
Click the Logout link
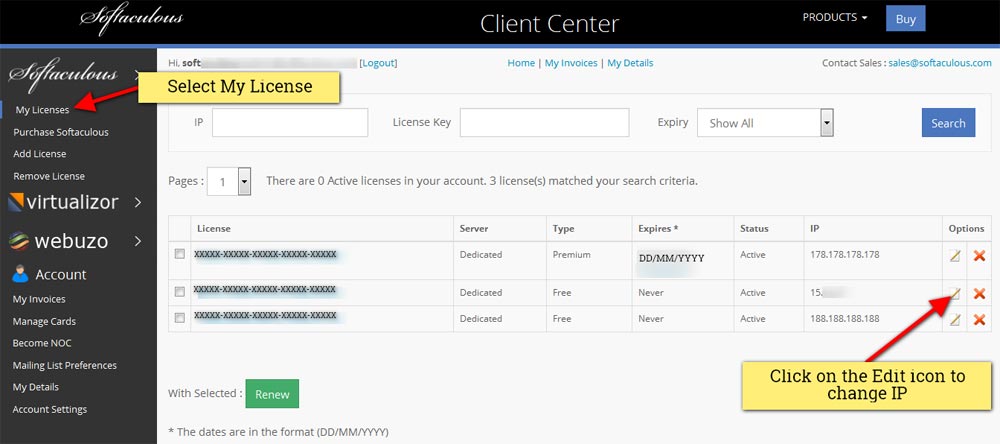378,63
